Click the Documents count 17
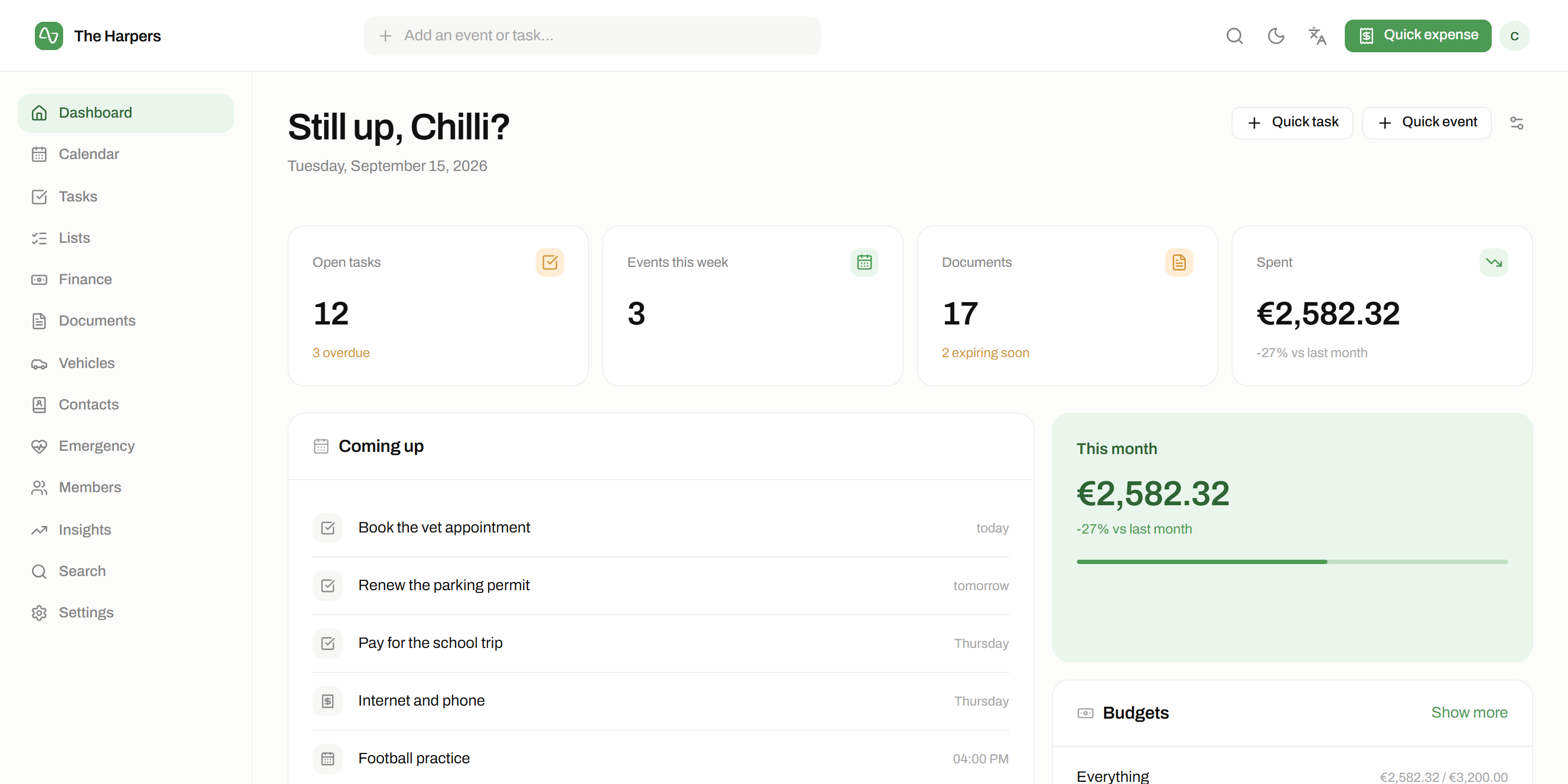The width and height of the screenshot is (1568, 784). (x=960, y=314)
